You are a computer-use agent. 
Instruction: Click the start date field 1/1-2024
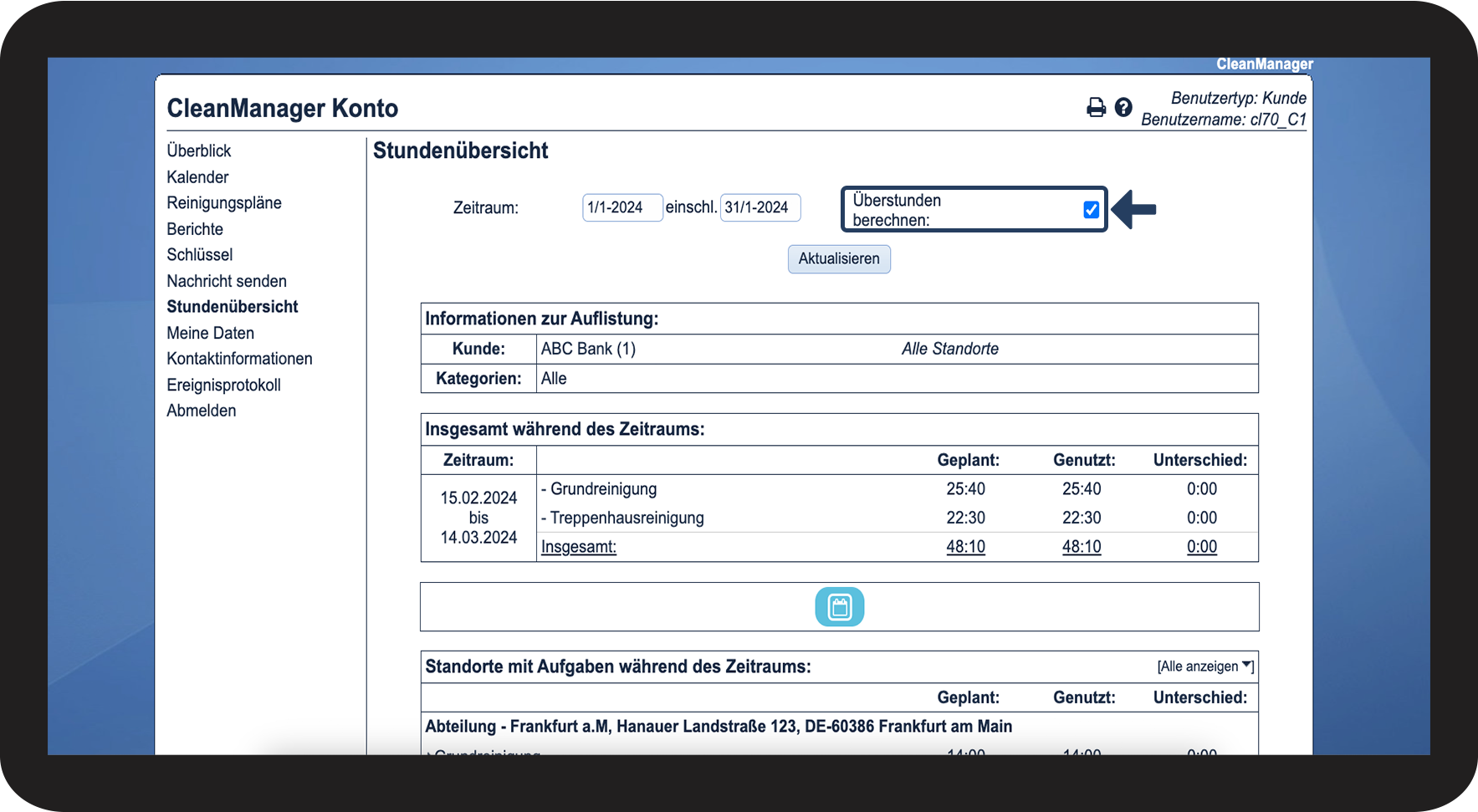pyautogui.click(x=621, y=207)
